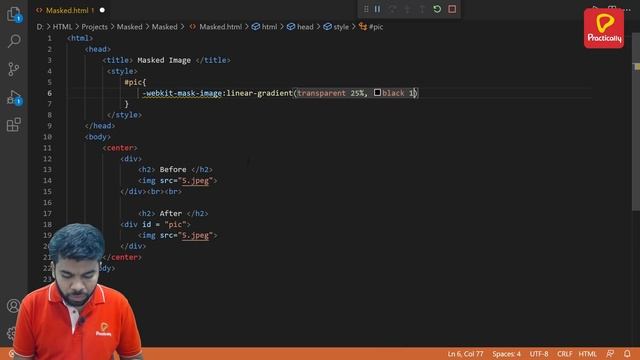Click the 5.jpeg link on line 19
Viewport: 640px width, 360px height.
pyautogui.click(x=196, y=235)
